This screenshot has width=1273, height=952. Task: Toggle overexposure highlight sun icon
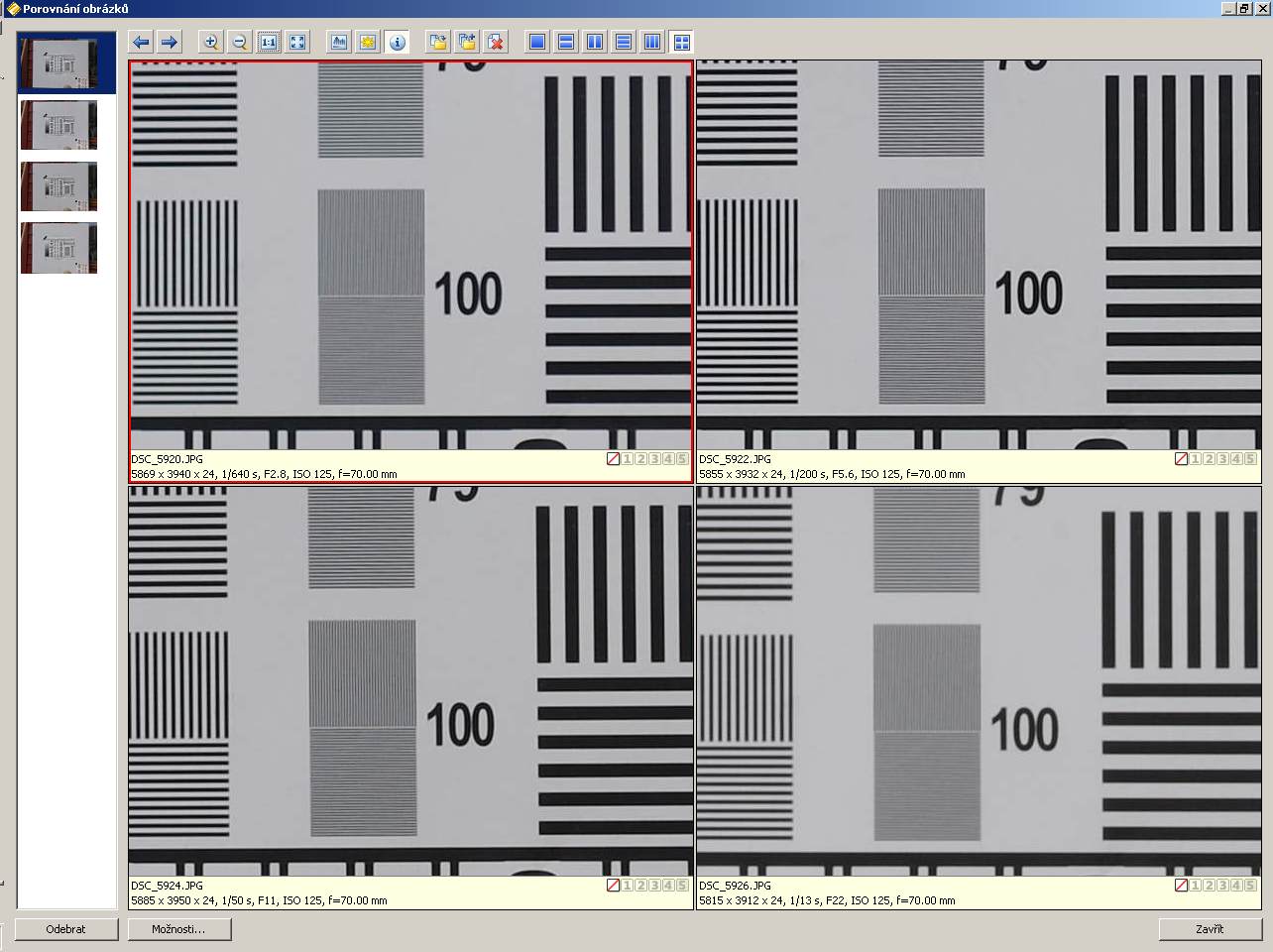368,43
